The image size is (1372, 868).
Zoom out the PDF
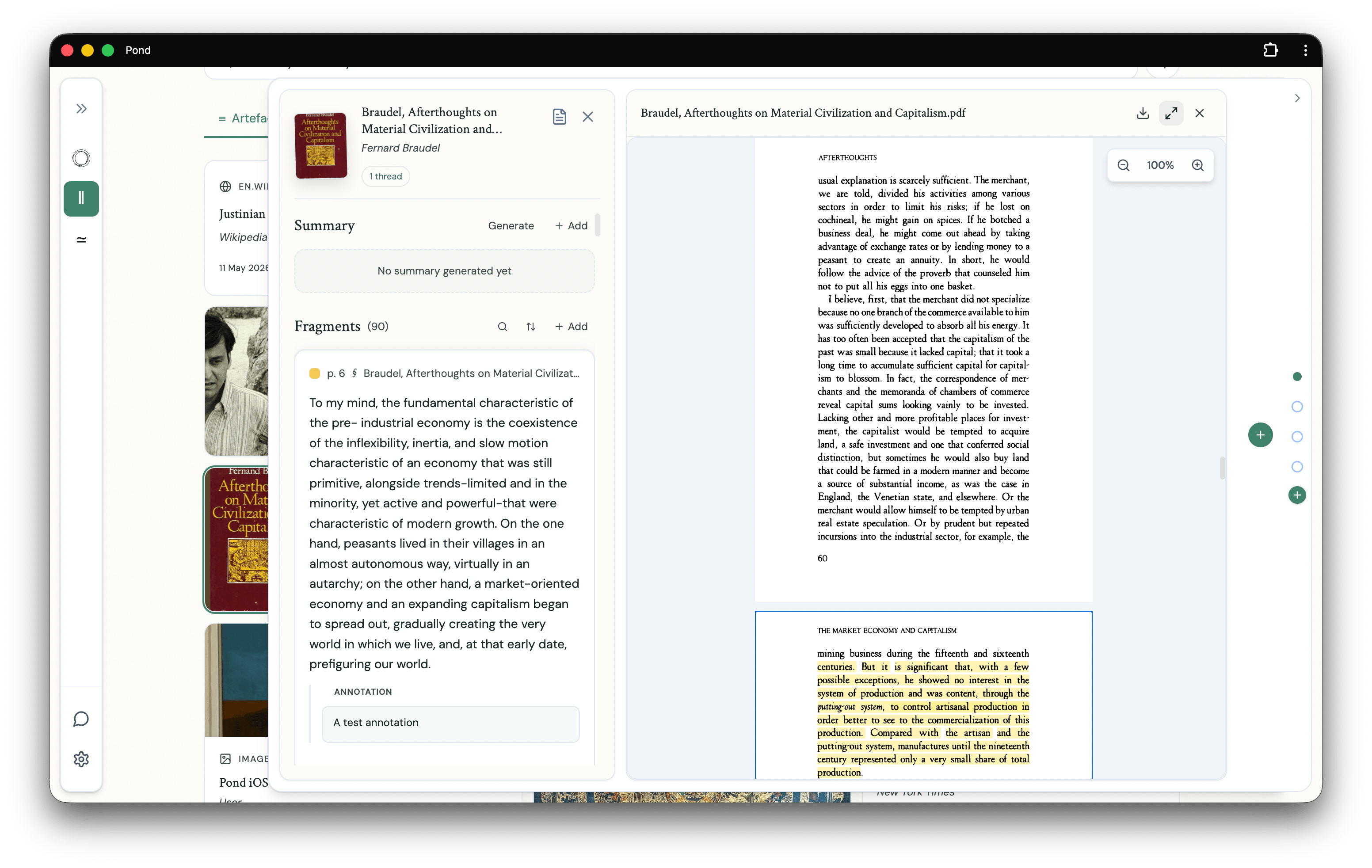tap(1123, 165)
